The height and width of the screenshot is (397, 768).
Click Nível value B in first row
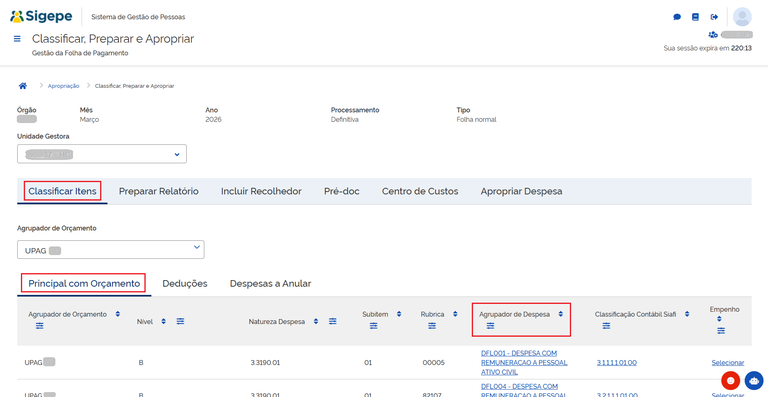(x=141, y=363)
